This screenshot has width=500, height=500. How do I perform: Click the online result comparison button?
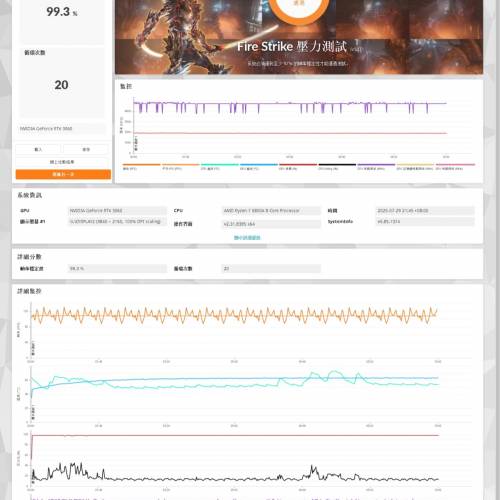[62, 162]
